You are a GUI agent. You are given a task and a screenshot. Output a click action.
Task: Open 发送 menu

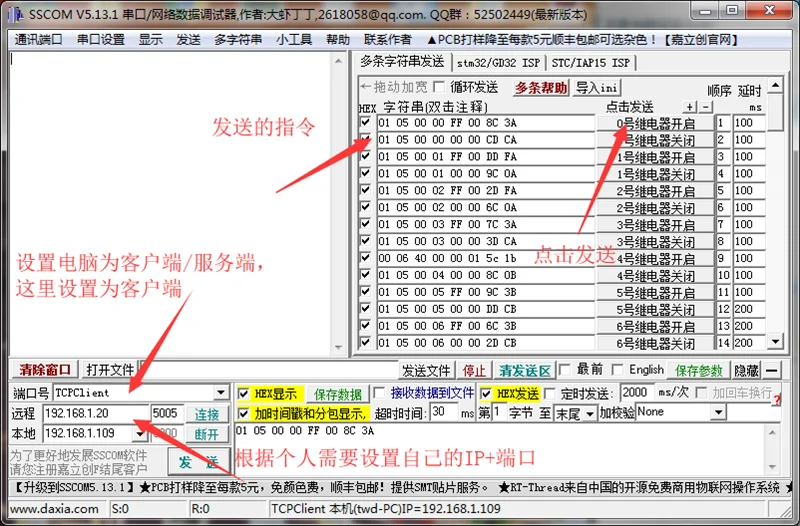(x=188, y=39)
